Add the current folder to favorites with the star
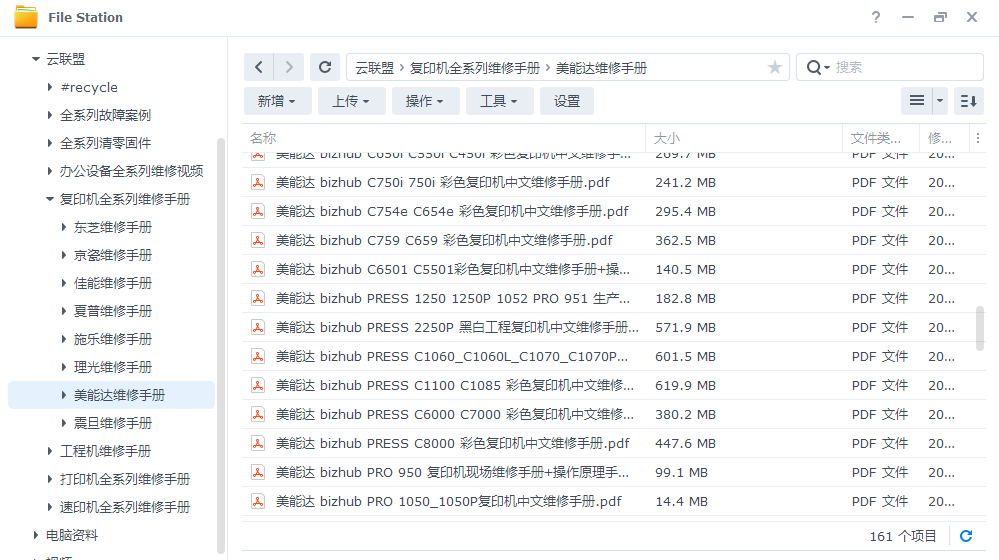This screenshot has width=999, height=560. (x=774, y=68)
